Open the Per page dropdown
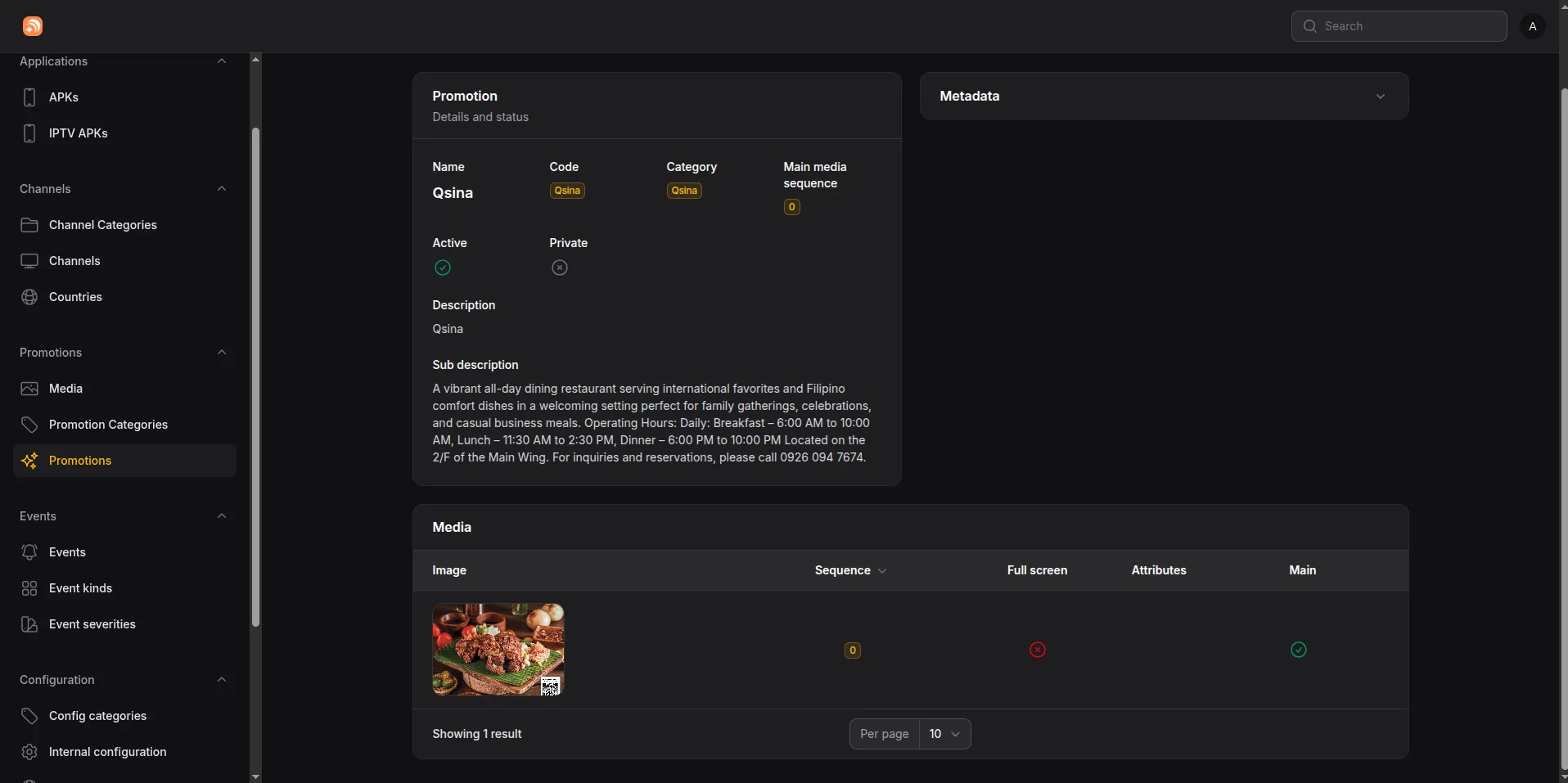Viewport: 1568px width, 783px height. [945, 734]
